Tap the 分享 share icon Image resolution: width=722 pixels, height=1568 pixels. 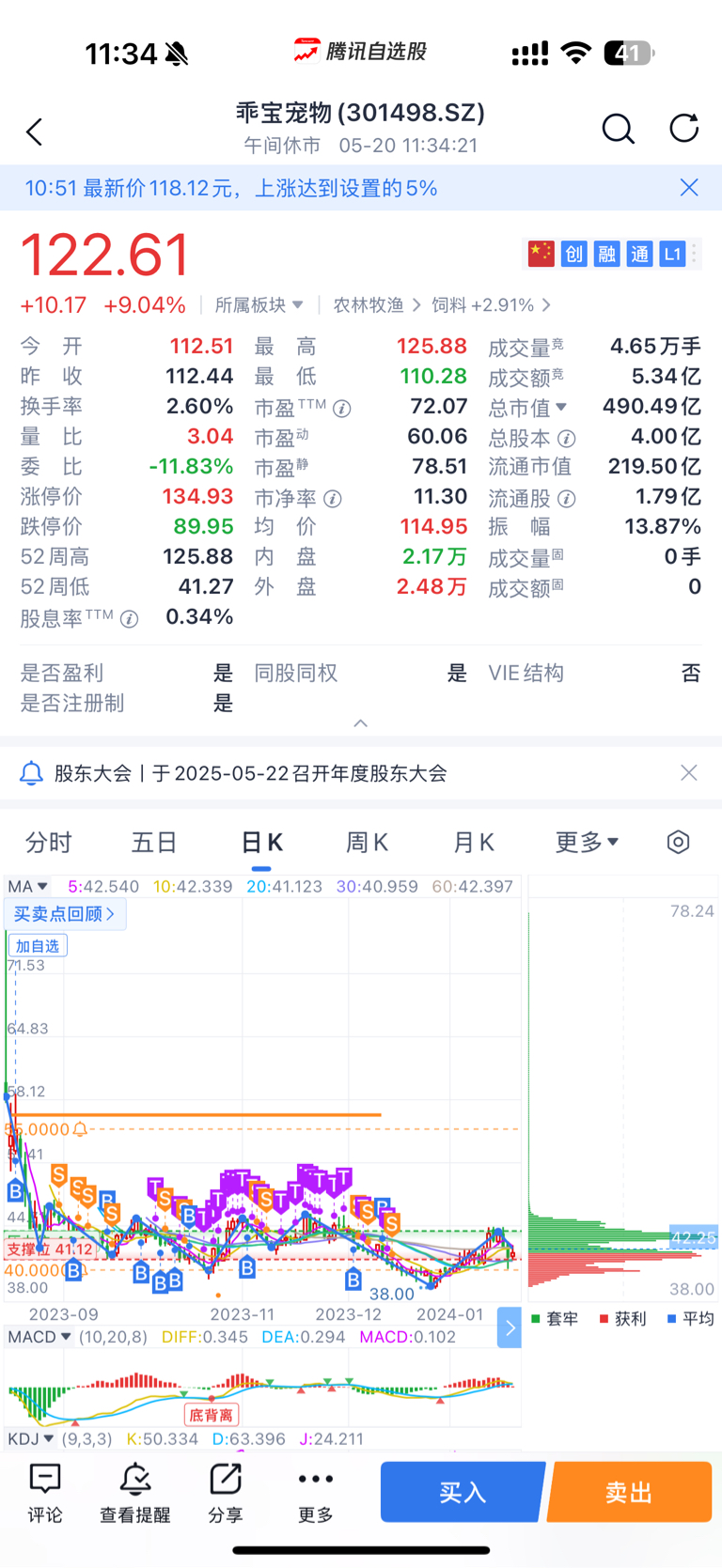click(x=226, y=1493)
